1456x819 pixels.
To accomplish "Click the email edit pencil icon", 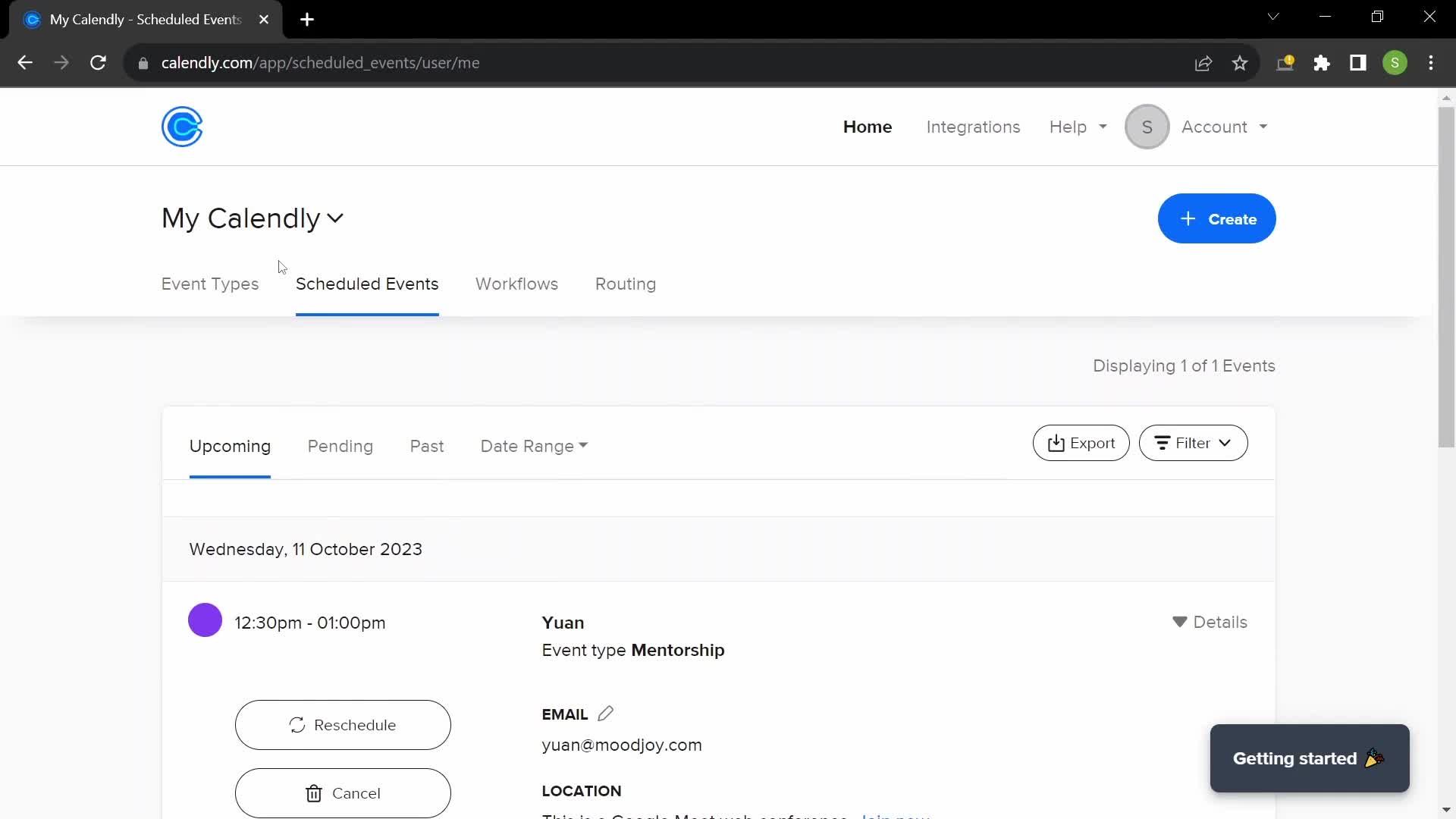I will tap(605, 713).
